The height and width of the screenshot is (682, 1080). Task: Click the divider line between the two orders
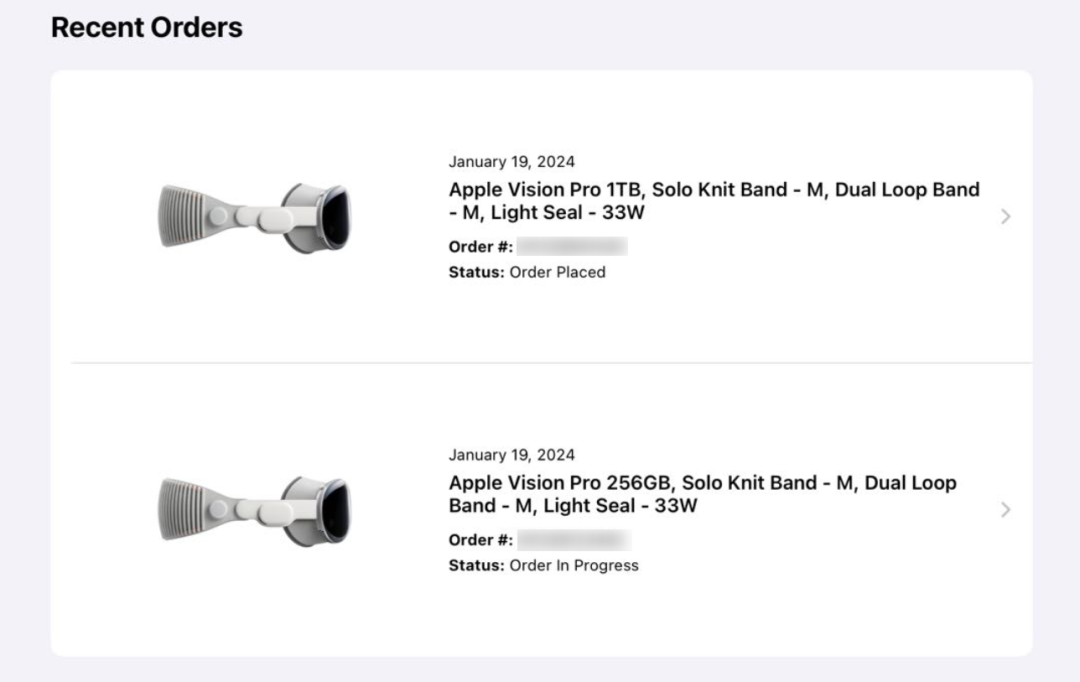(x=550, y=362)
